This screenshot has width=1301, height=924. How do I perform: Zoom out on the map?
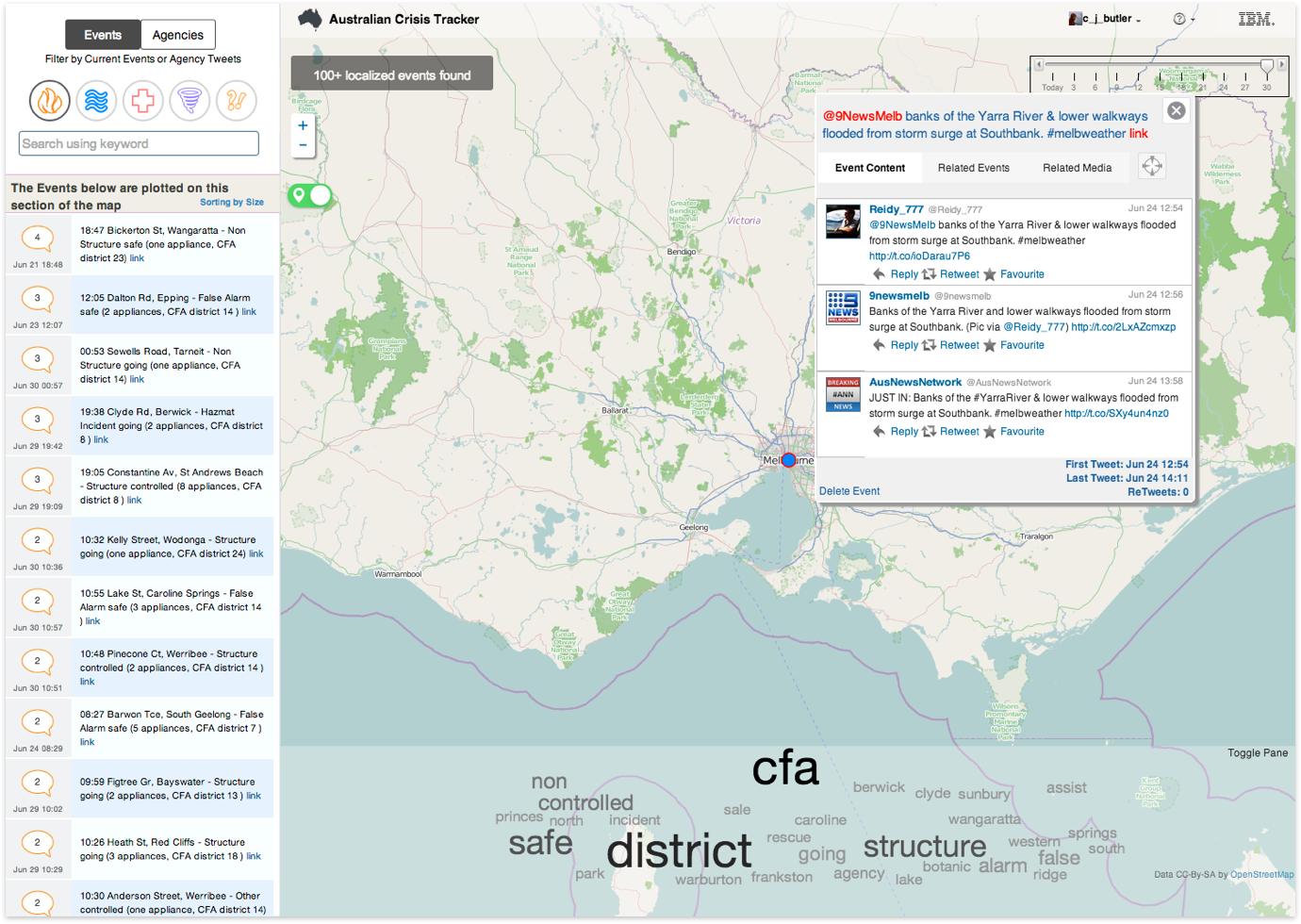click(x=303, y=145)
